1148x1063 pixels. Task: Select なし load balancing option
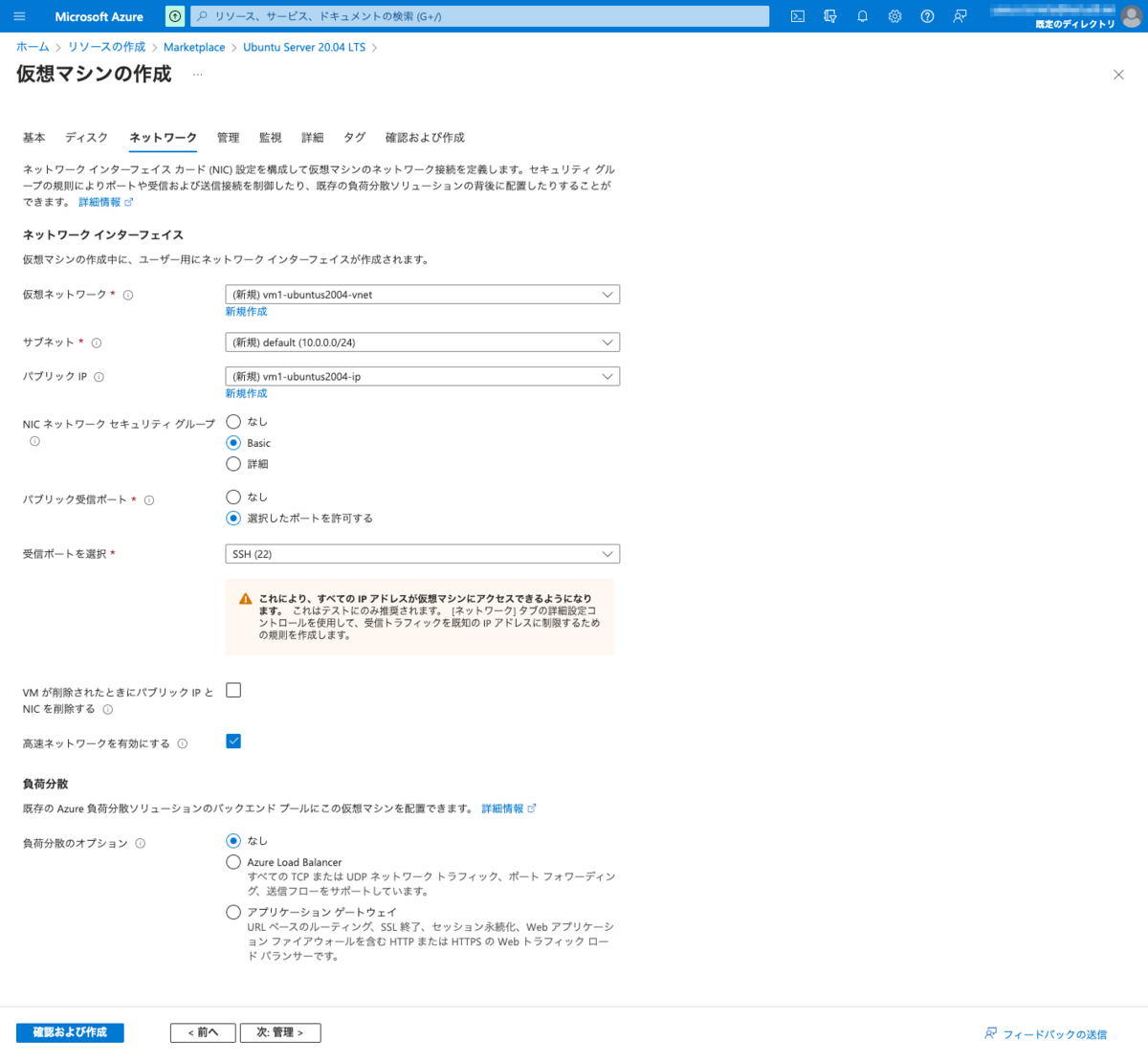coord(233,841)
